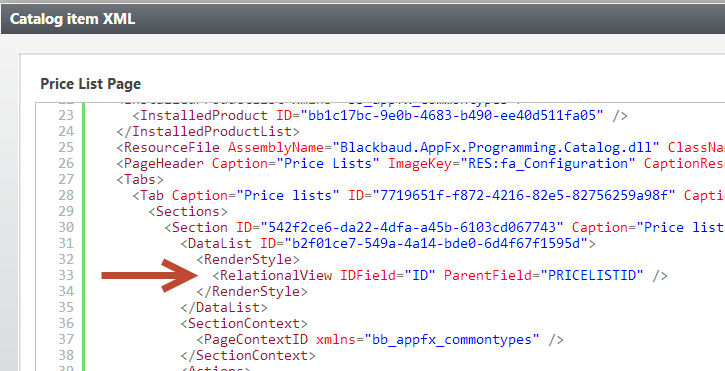This screenshot has width=725, height=371.
Task: Click the bb_appfx_commontypes value on line 37
Action: [452, 339]
